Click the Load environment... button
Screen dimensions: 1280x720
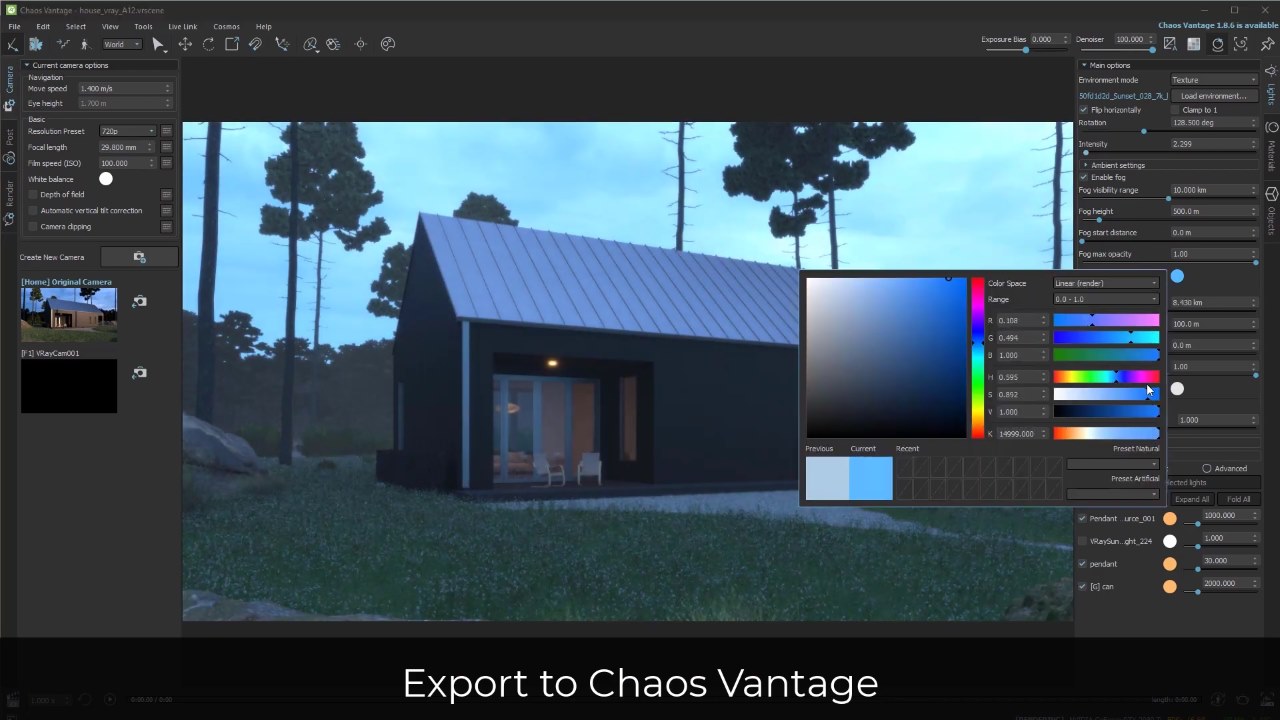[1213, 96]
